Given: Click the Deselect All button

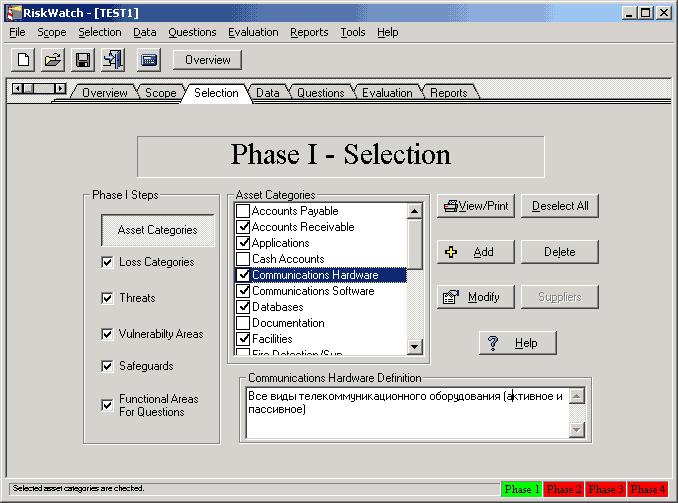Looking at the screenshot, I should 560,206.
